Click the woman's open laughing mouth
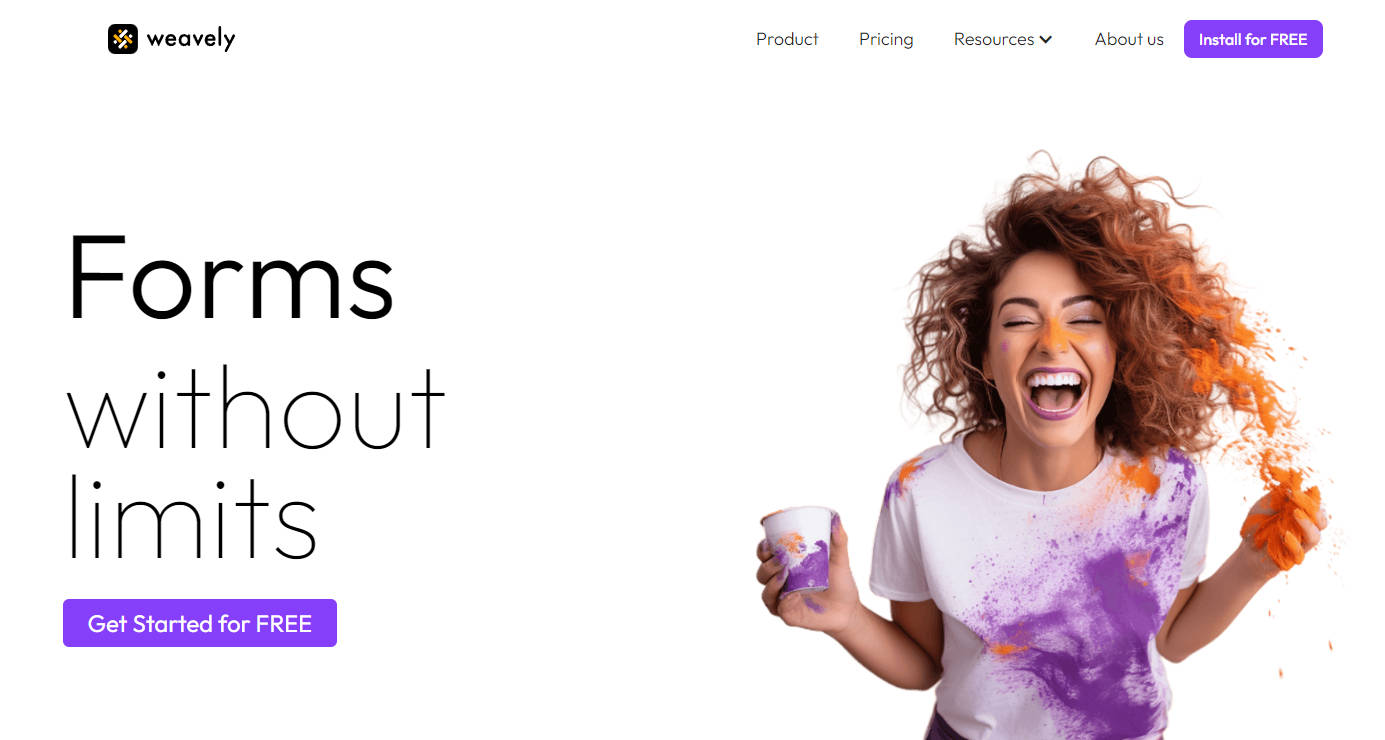 click(x=1055, y=393)
